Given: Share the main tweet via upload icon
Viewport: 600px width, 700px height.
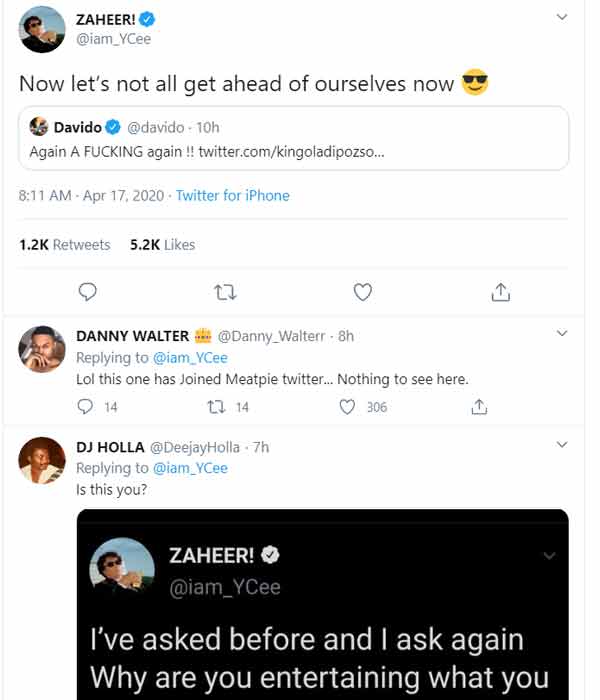Looking at the screenshot, I should point(500,292).
